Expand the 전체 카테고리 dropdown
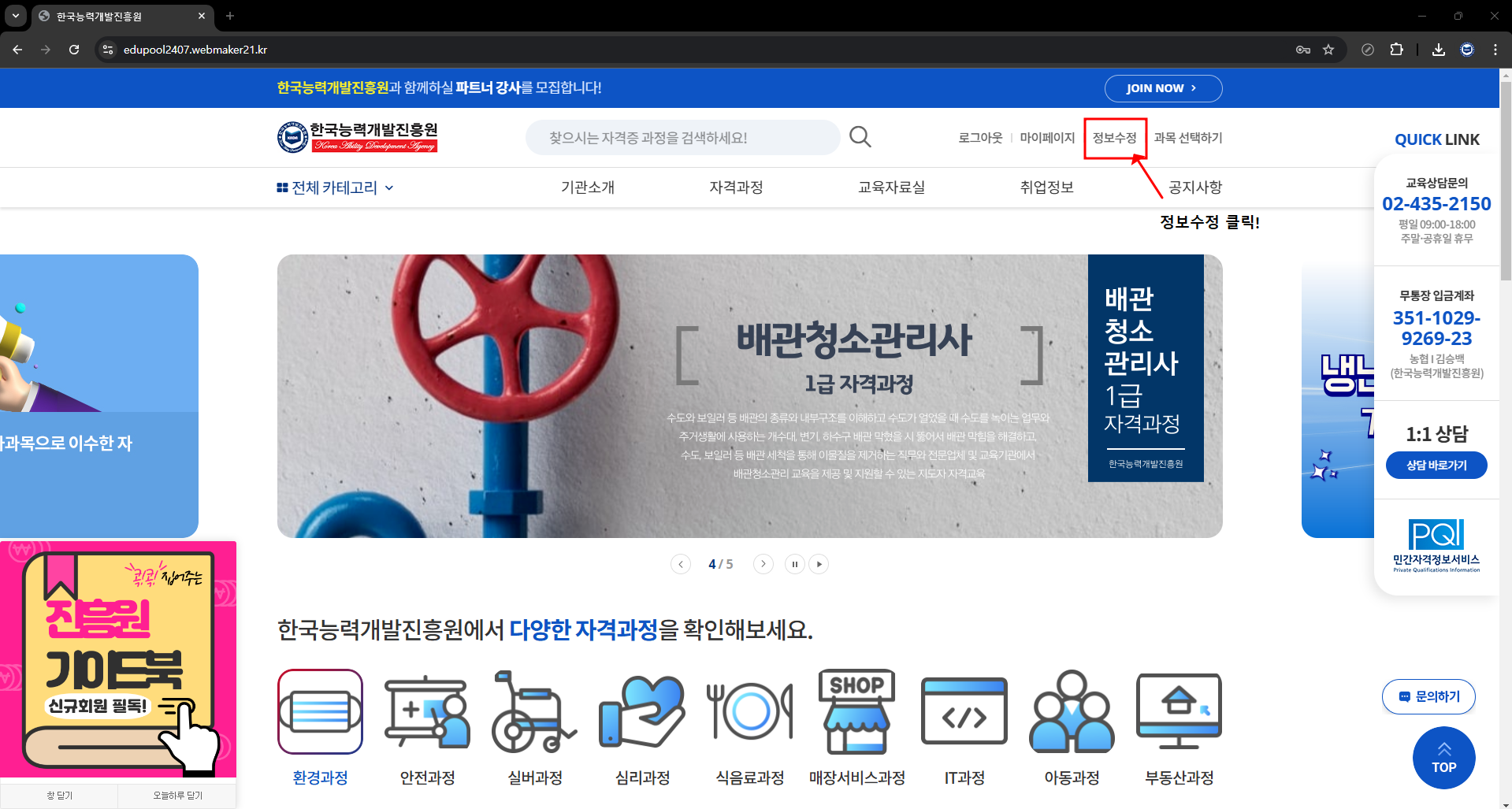This screenshot has height=809, width=1512. (335, 187)
